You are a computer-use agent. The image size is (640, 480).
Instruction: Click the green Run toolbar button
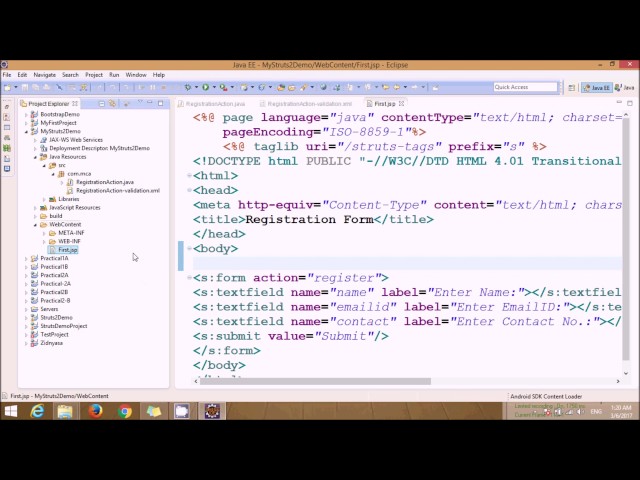tap(206, 87)
